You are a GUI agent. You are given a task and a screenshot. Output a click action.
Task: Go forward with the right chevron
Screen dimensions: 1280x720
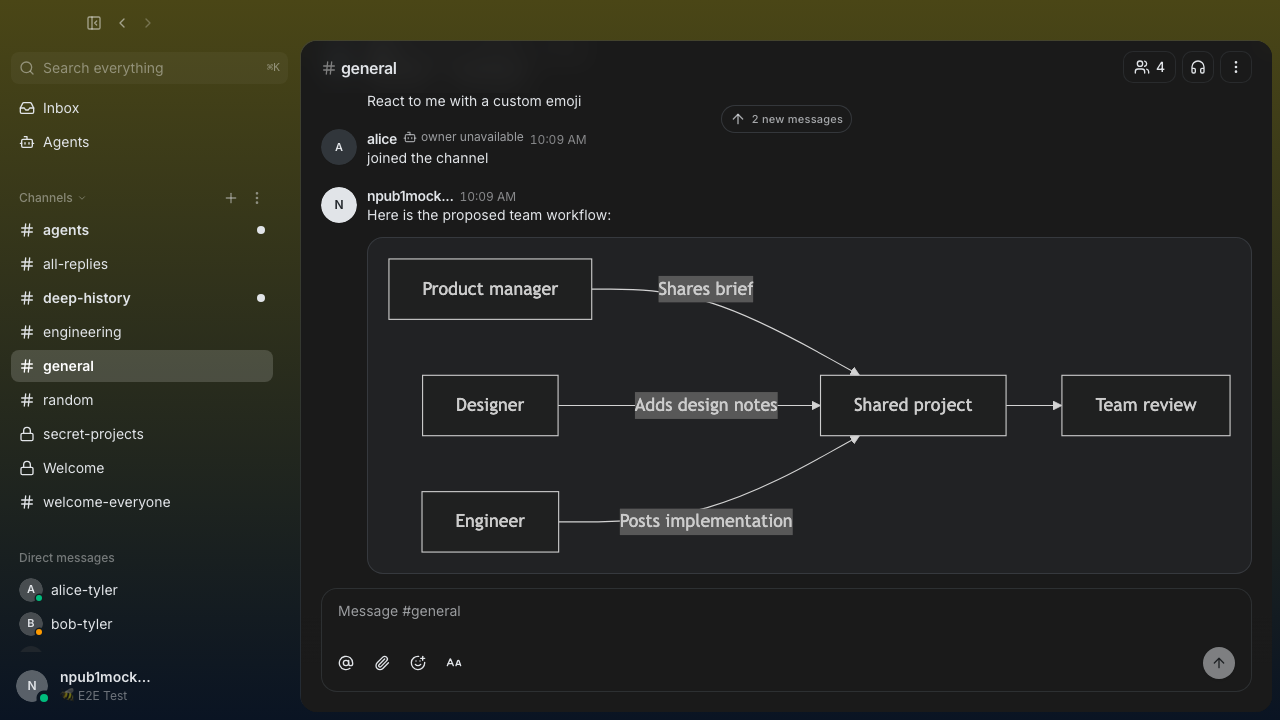pos(148,23)
